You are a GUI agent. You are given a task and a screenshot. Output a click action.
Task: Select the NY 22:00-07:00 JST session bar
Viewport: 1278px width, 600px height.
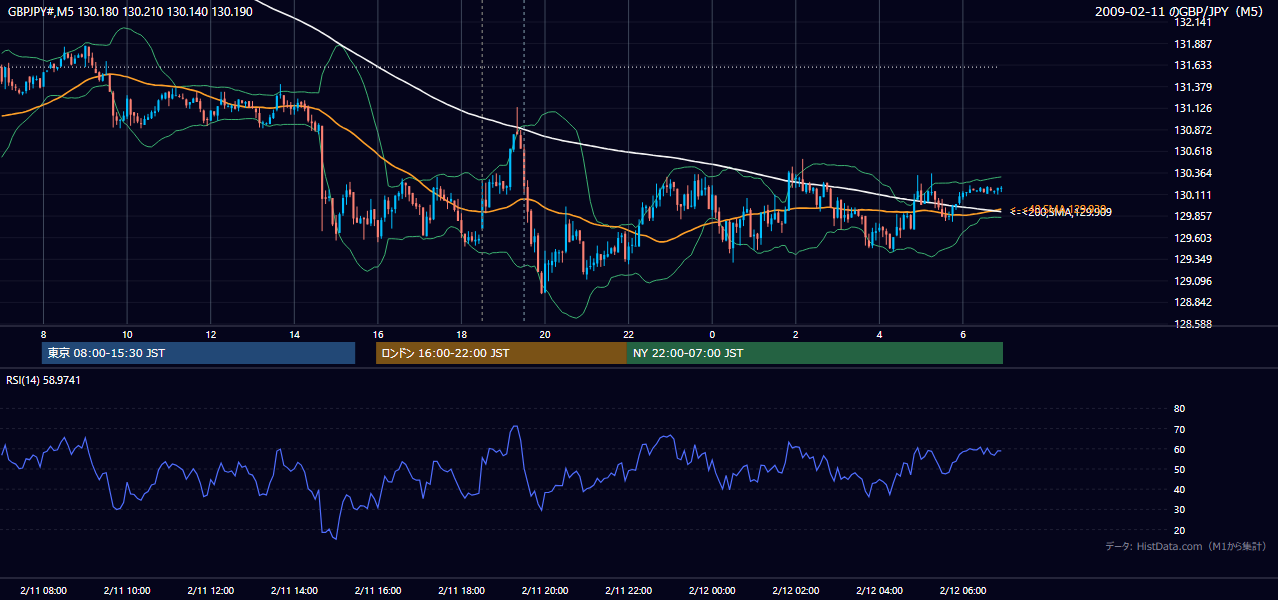815,353
